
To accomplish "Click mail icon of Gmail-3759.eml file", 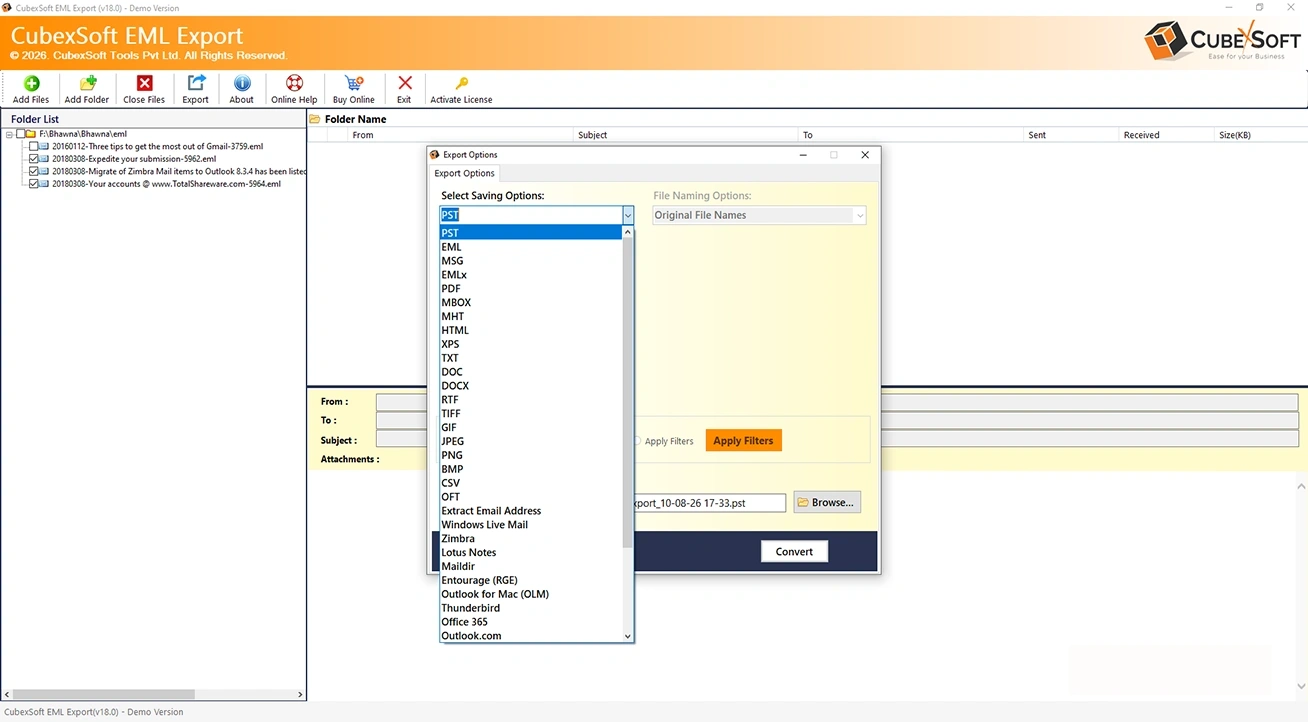I will click(x=45, y=146).
